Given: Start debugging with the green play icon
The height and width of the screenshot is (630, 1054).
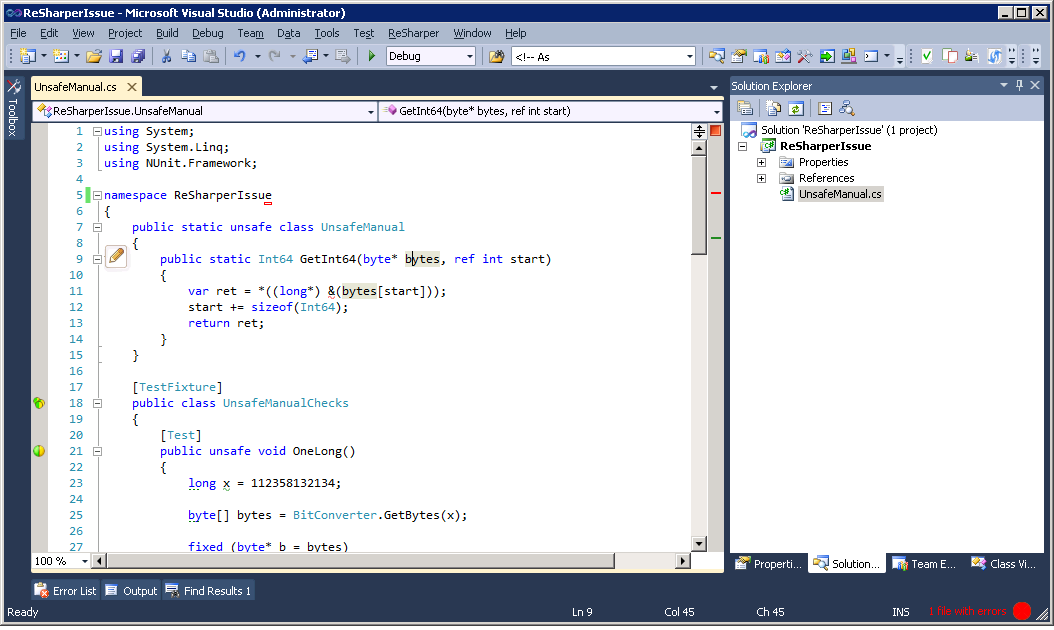Looking at the screenshot, I should click(372, 56).
